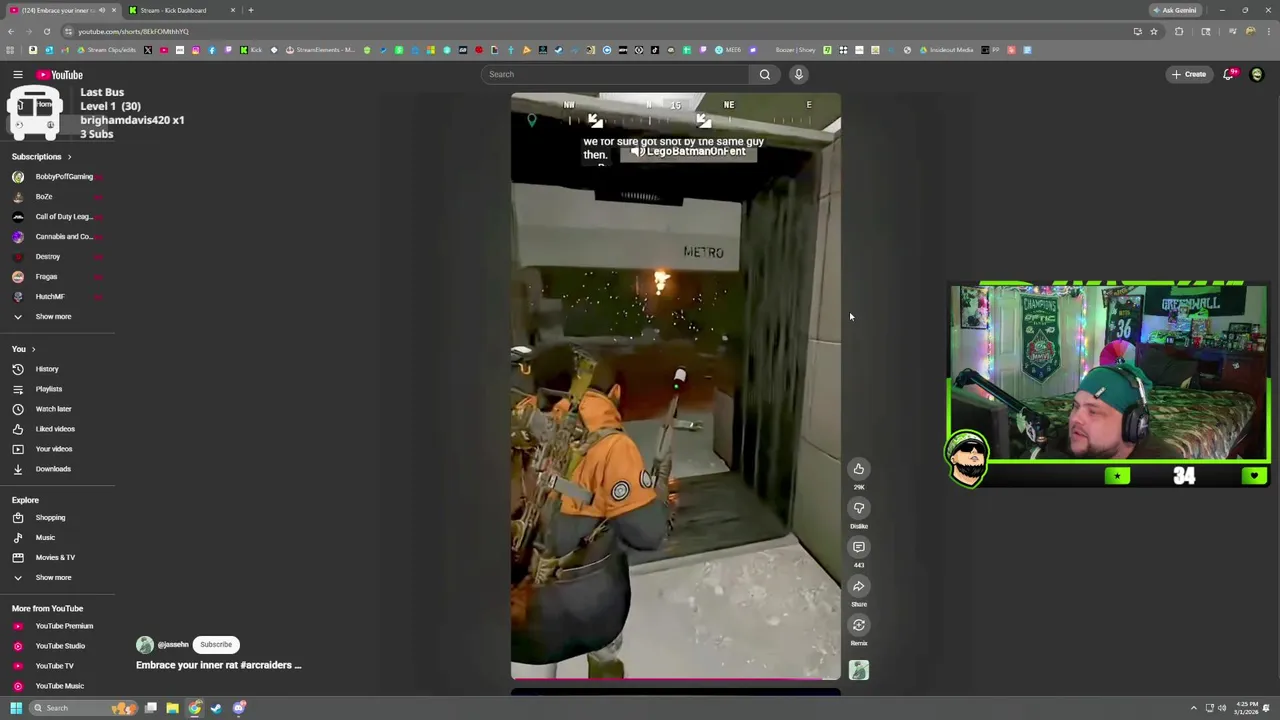
Task: Open Playlists page
Action: 56,389
